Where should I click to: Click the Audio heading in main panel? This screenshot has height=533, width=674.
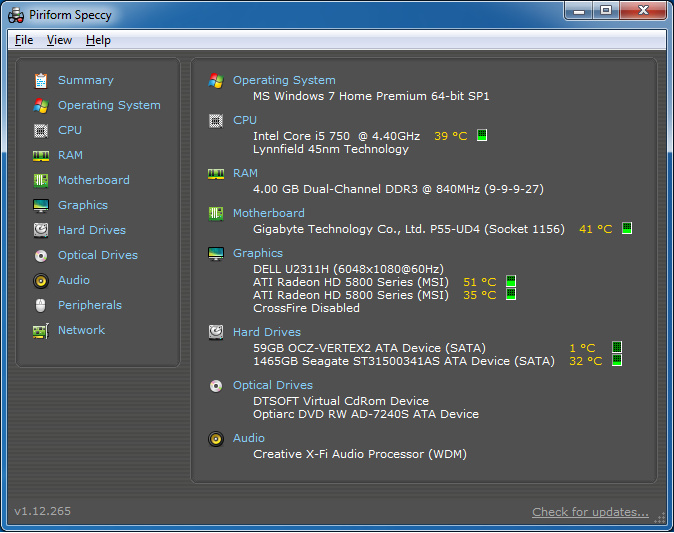tap(249, 438)
